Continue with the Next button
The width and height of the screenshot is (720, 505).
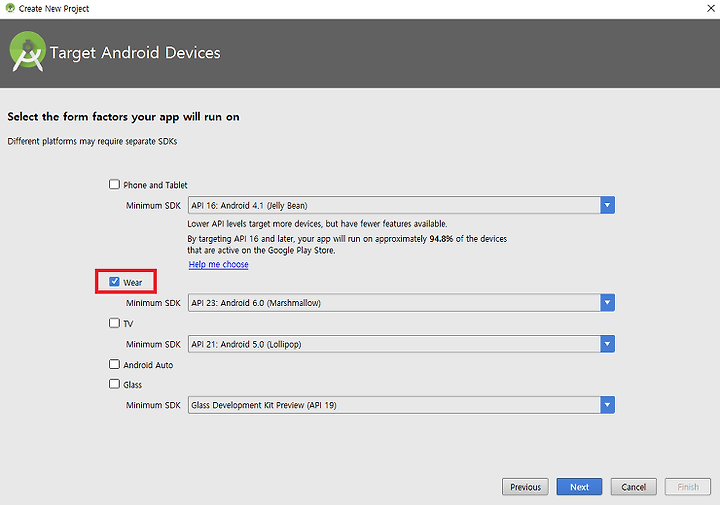pos(579,487)
